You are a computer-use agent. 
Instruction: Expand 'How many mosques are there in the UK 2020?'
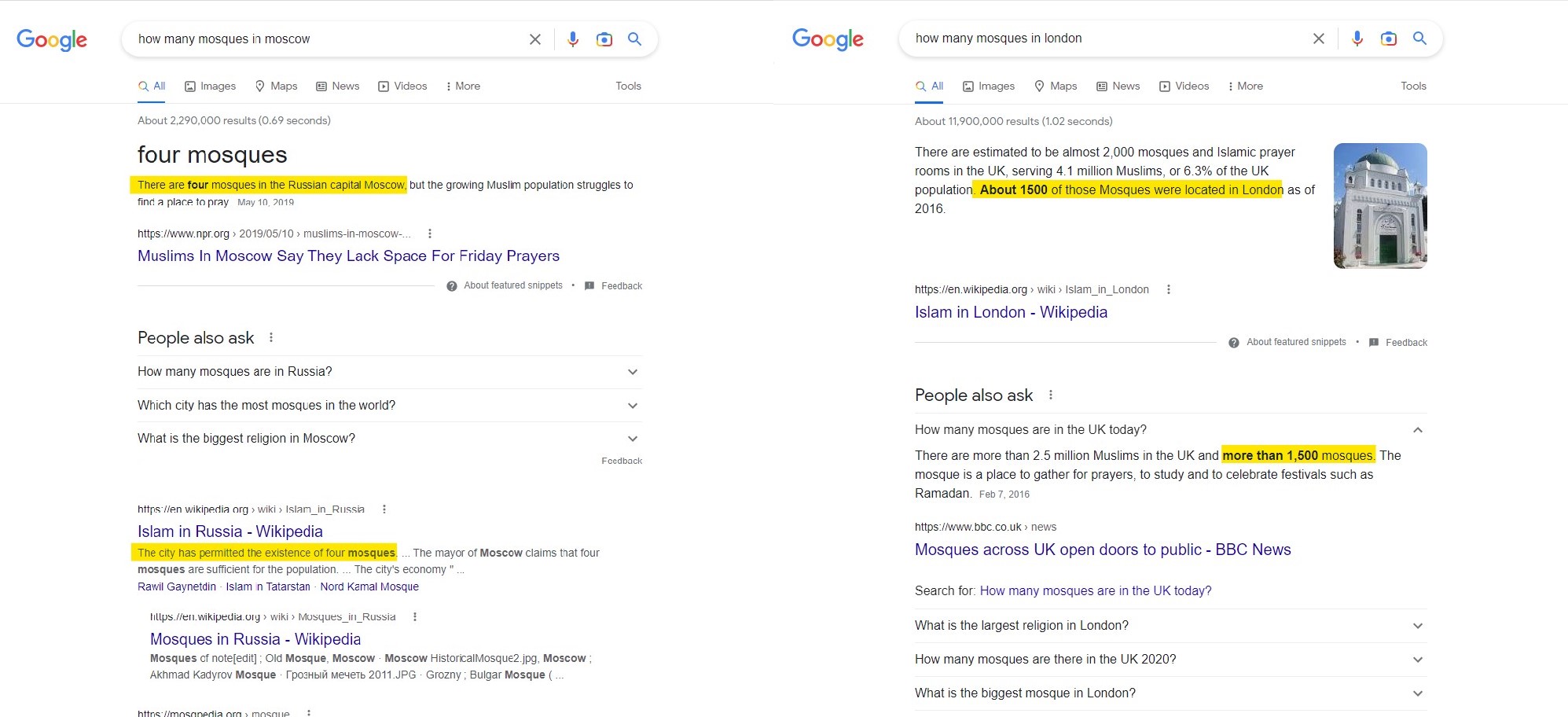click(x=1171, y=660)
